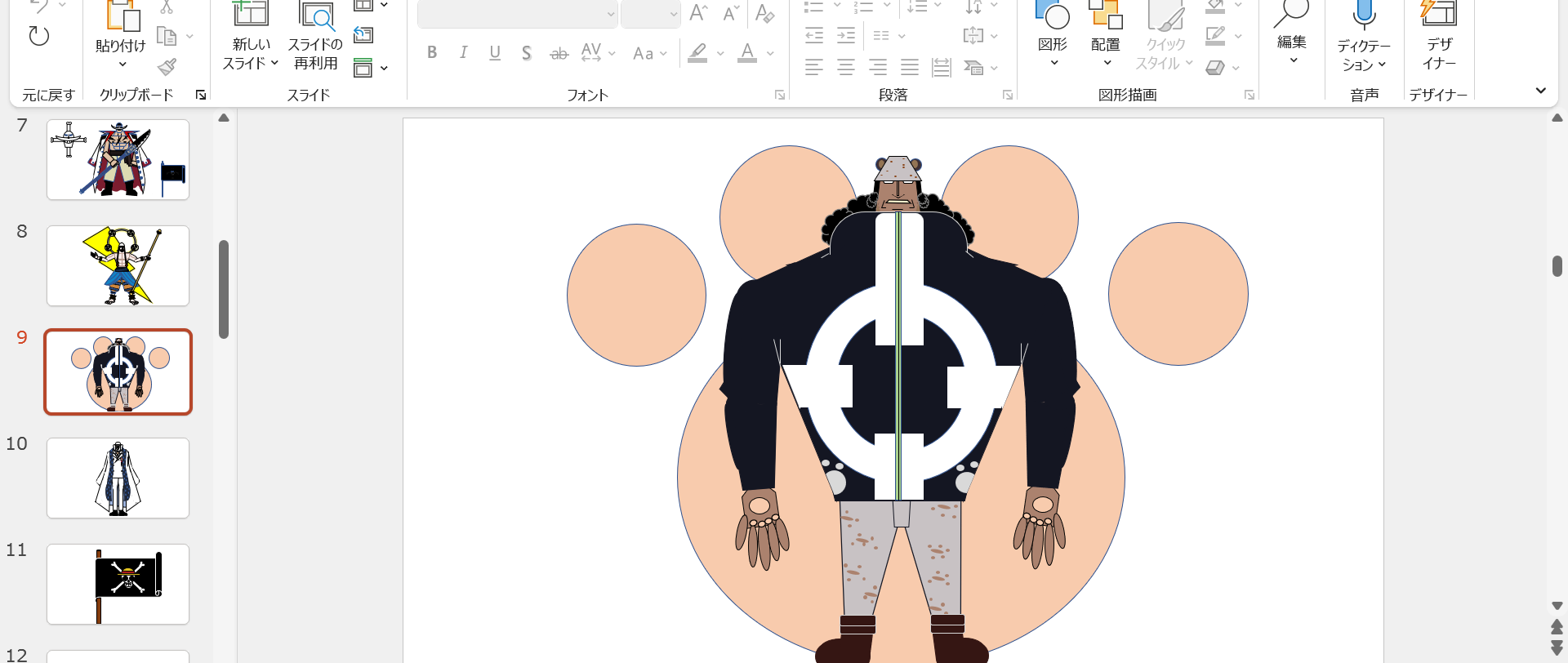The height and width of the screenshot is (663, 1568).
Task: Click the reset slide icon
Action: click(363, 35)
